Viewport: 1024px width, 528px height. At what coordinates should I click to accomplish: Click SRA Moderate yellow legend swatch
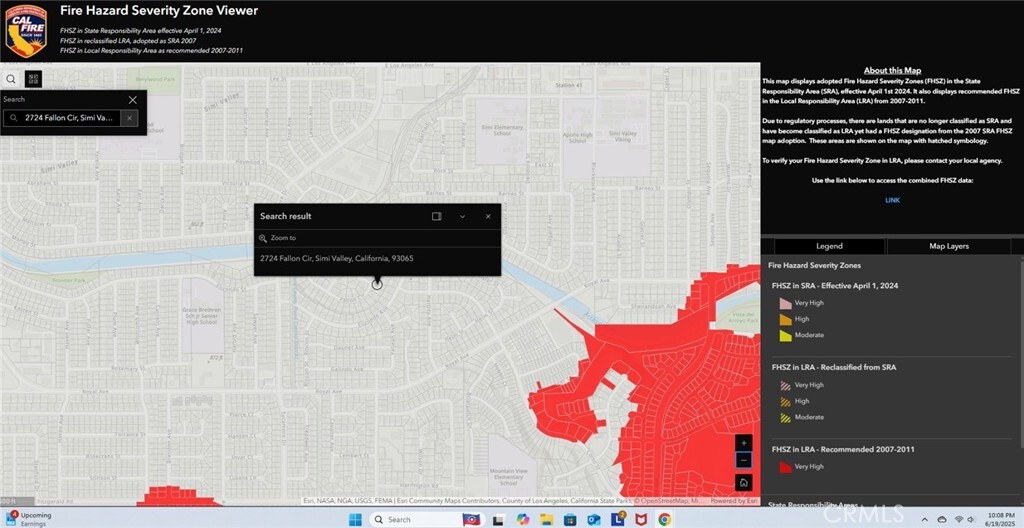(786, 335)
